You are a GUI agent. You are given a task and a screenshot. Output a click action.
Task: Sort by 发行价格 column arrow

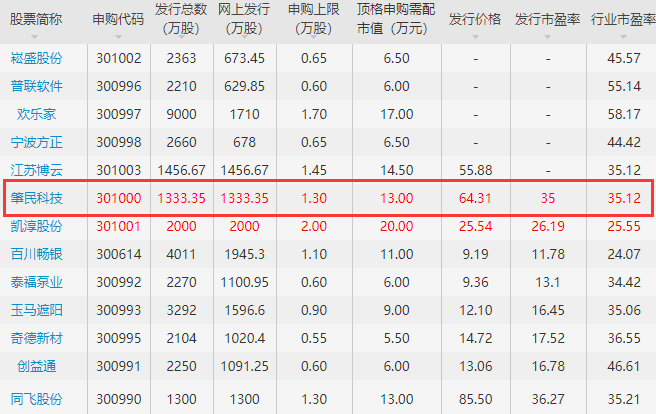coord(475,37)
